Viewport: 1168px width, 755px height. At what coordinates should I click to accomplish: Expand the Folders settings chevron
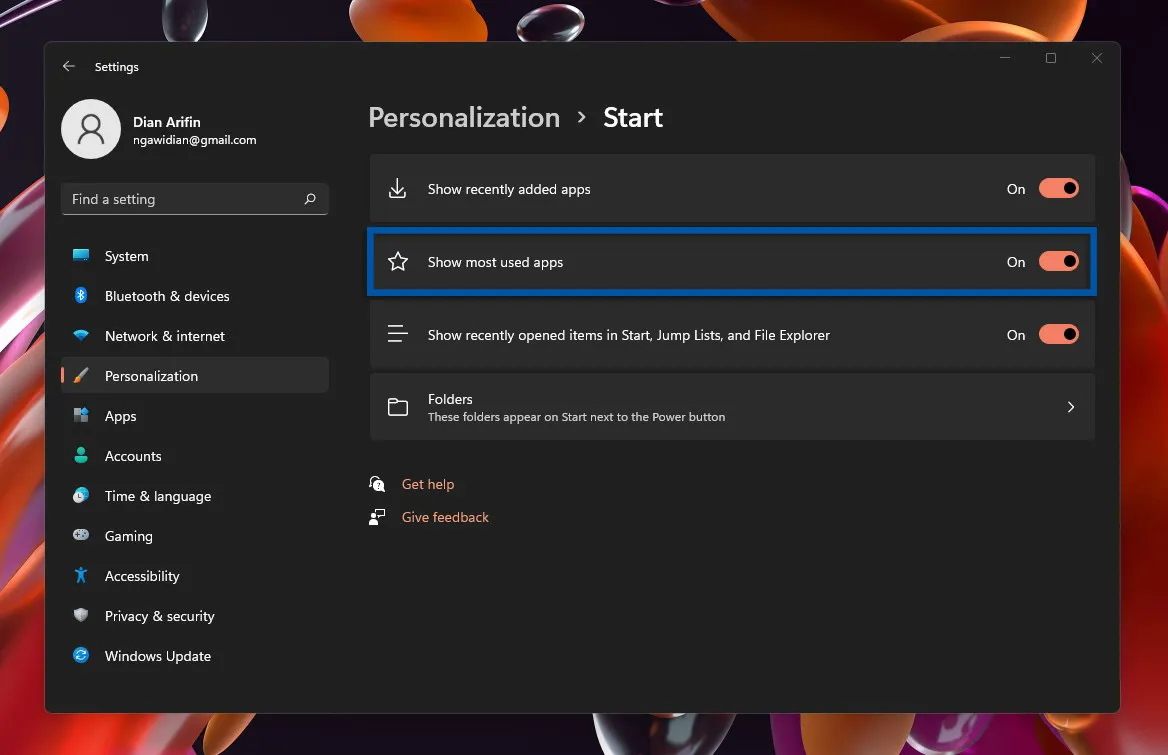point(1070,407)
